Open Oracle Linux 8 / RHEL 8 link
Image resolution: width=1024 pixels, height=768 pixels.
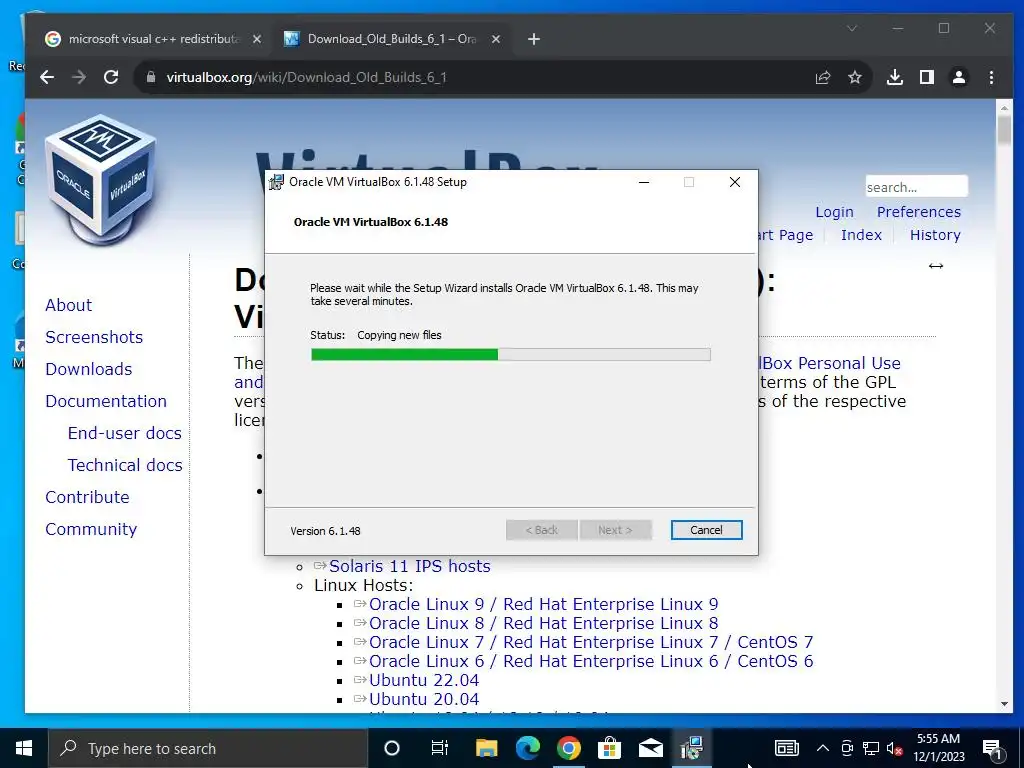(x=543, y=623)
